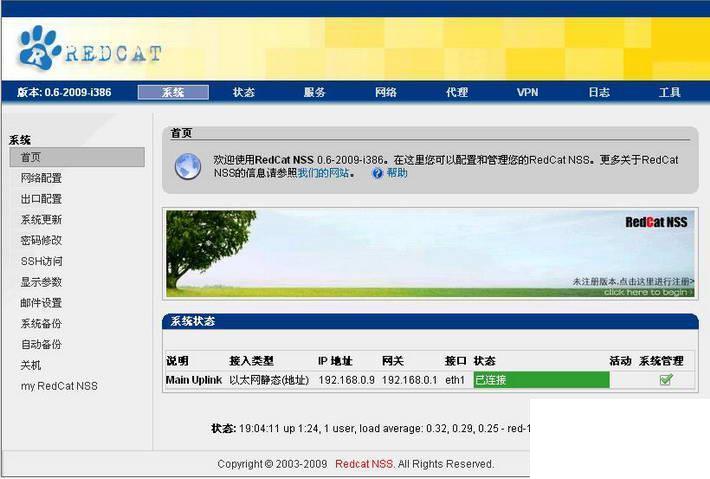Click the Redcat NSS footer link
710x479 pixels.
[x=365, y=464]
